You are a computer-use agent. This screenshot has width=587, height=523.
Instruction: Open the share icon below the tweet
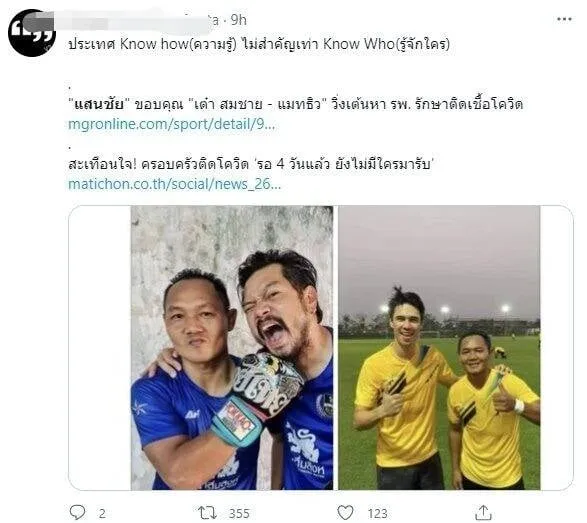tap(483, 512)
